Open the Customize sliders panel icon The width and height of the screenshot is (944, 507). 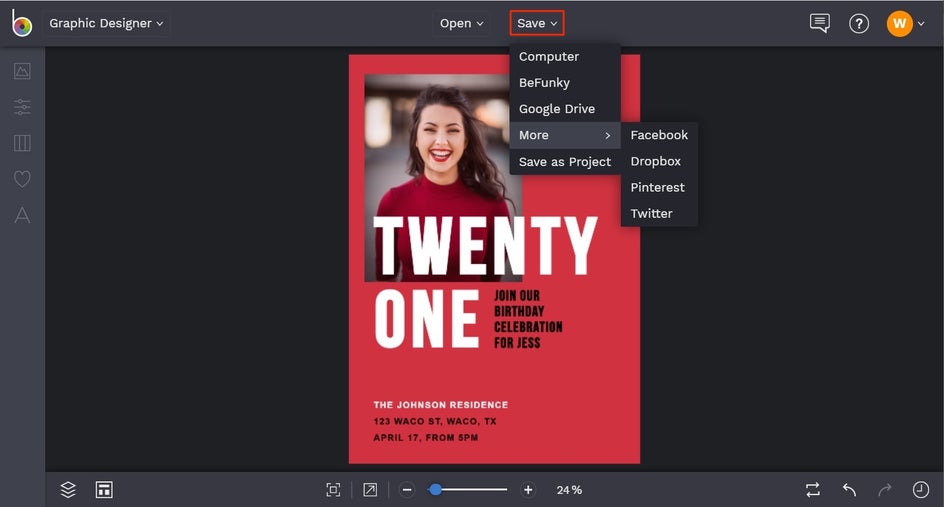click(x=22, y=107)
